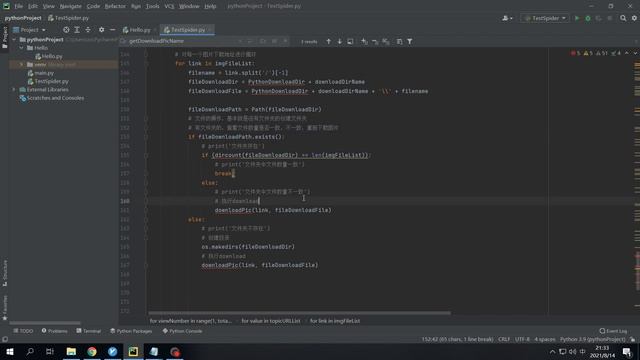Open the VCS menu
This screenshot has width=640, height=360.
coord(169,6)
